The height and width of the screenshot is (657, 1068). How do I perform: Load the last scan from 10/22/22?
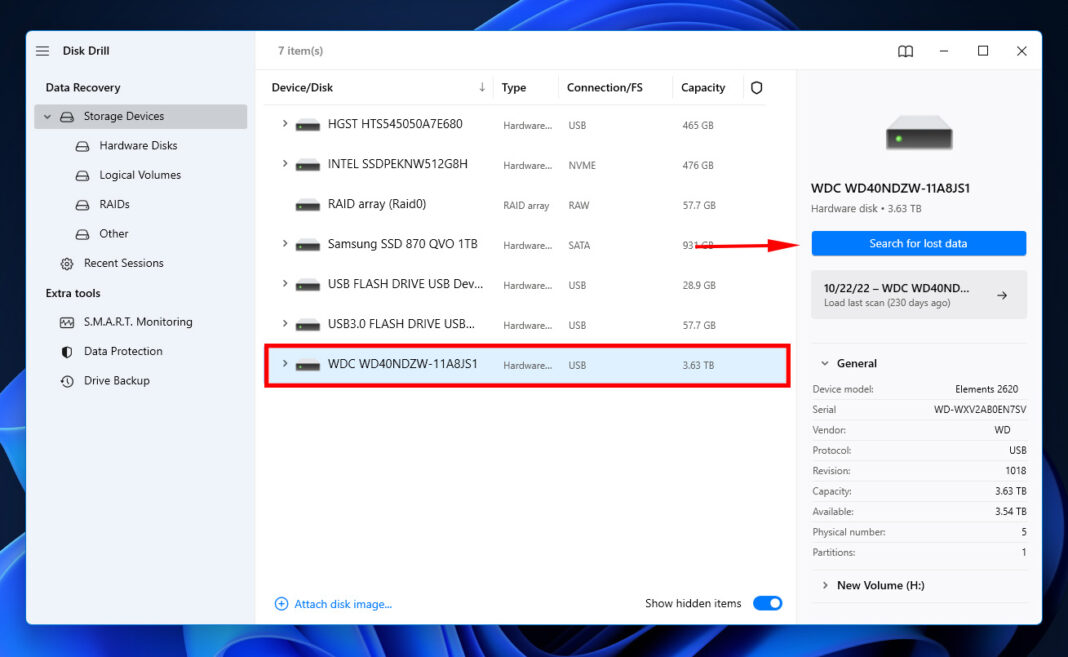[918, 295]
